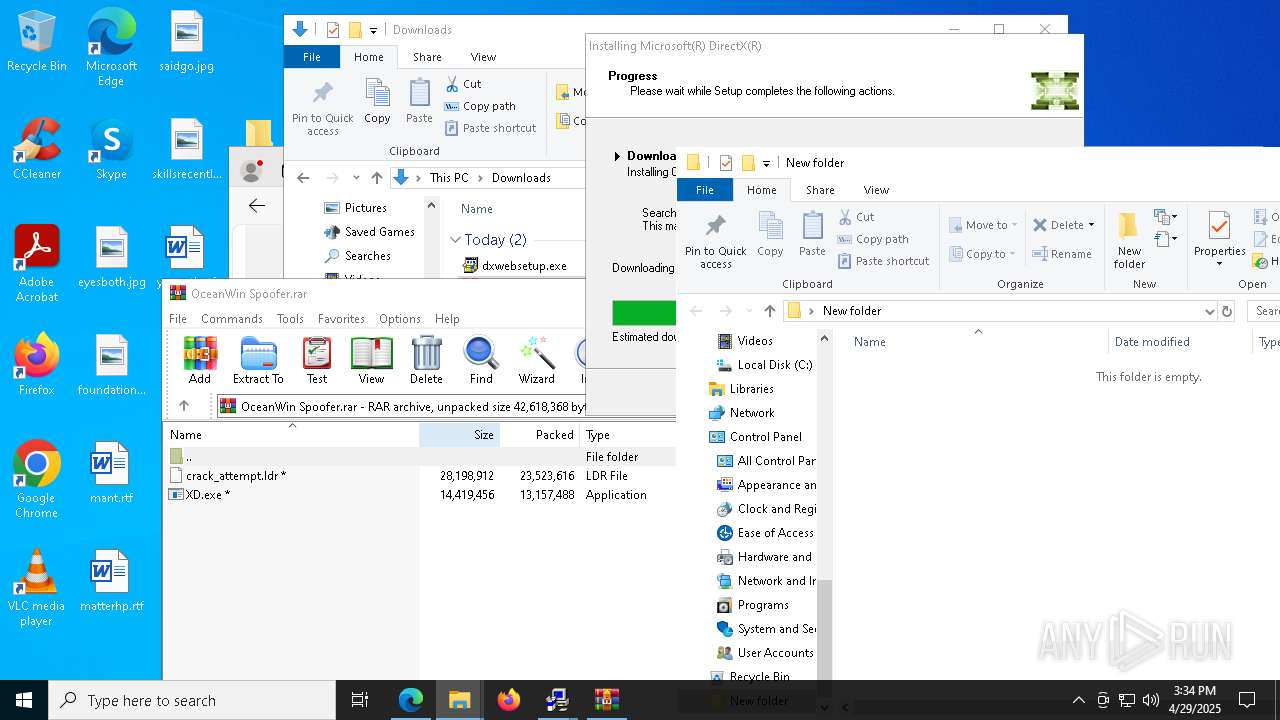
Task: Click the WinRAR Test icon
Action: (x=317, y=360)
